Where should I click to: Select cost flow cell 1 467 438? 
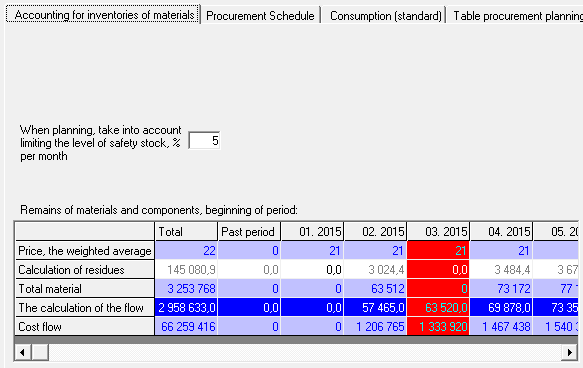[501, 326]
